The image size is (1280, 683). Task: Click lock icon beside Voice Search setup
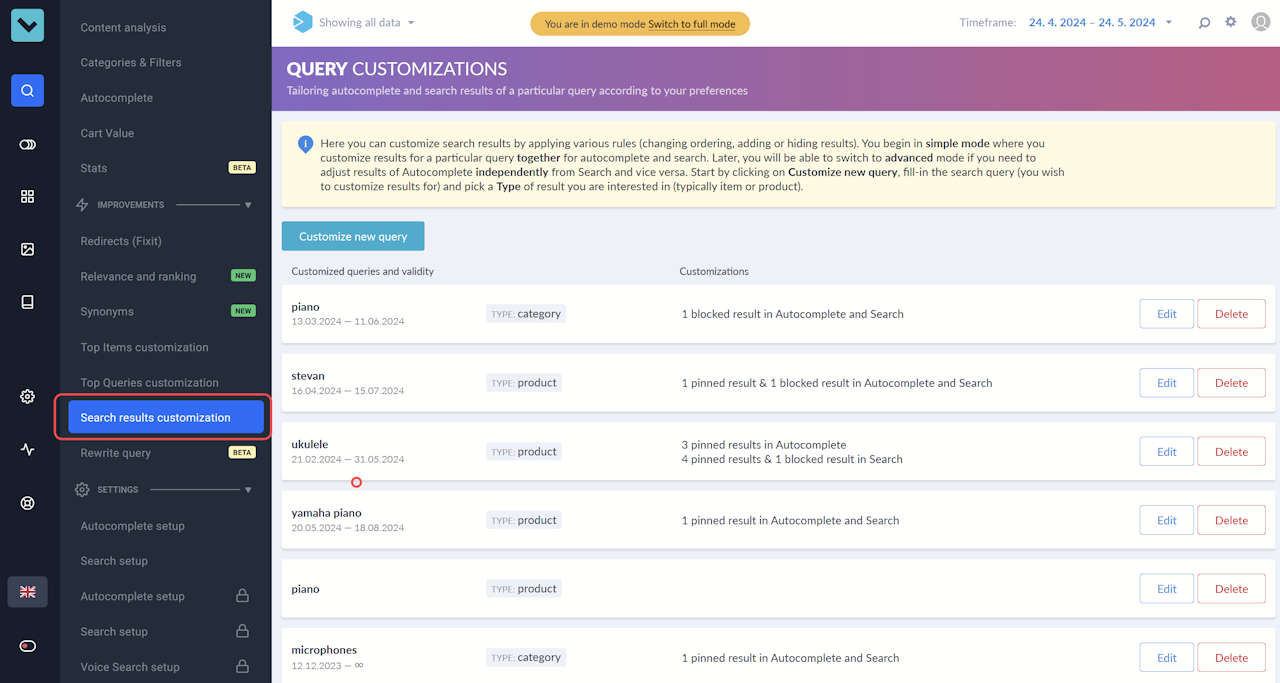point(242,666)
